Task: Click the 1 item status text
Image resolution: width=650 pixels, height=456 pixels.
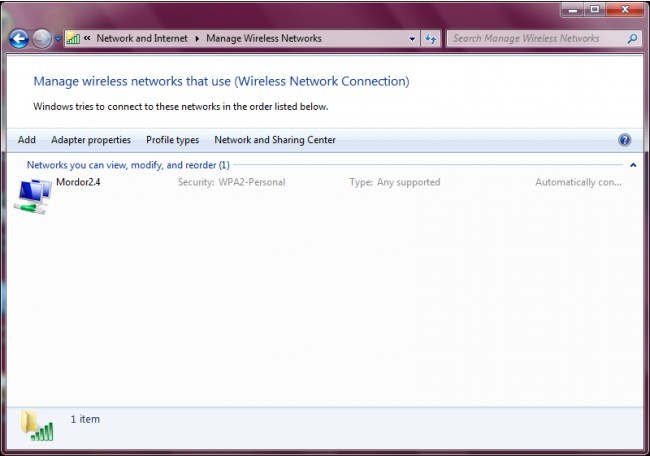Action: coord(85,419)
